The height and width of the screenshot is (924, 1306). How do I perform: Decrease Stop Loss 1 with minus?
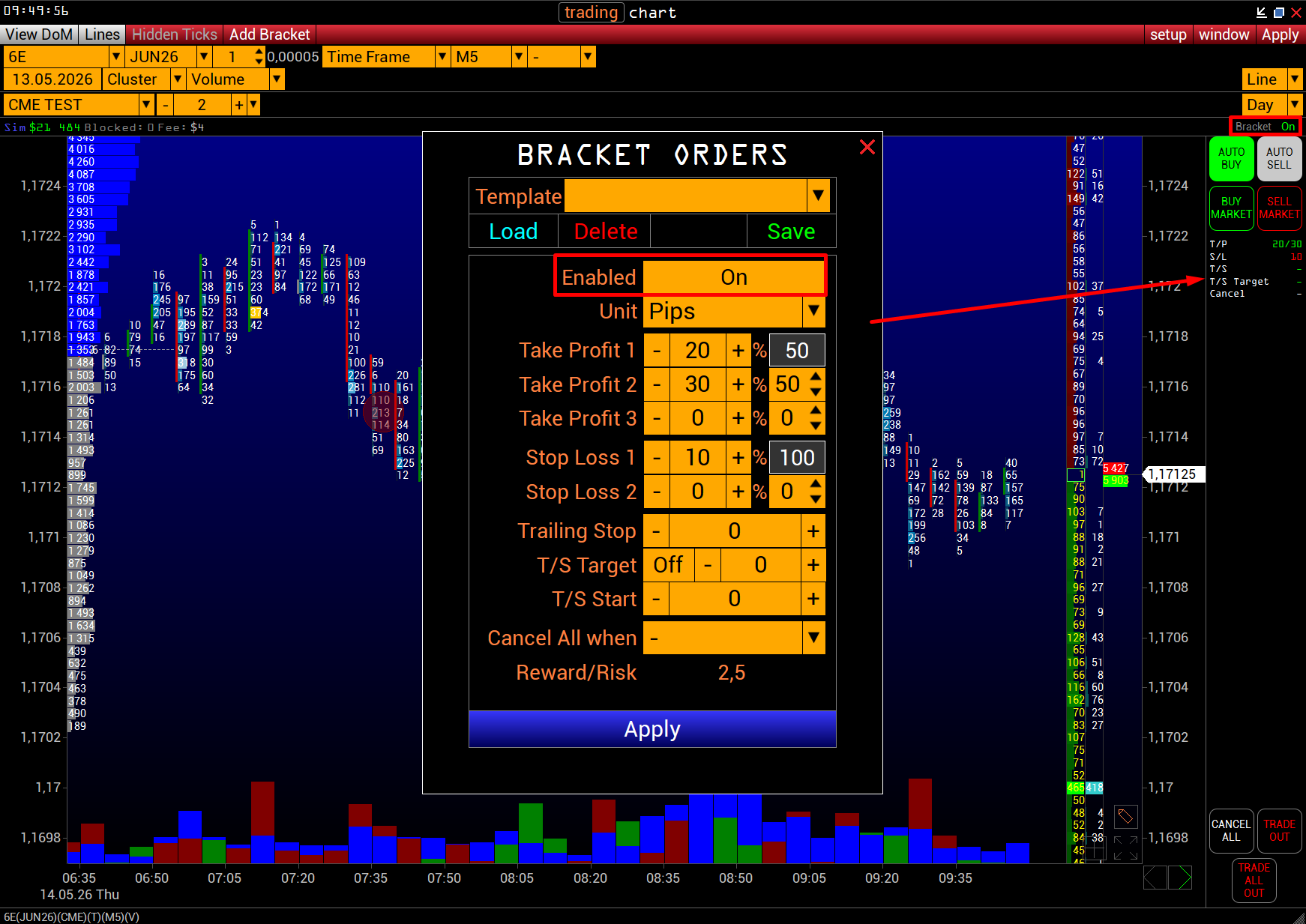[657, 457]
